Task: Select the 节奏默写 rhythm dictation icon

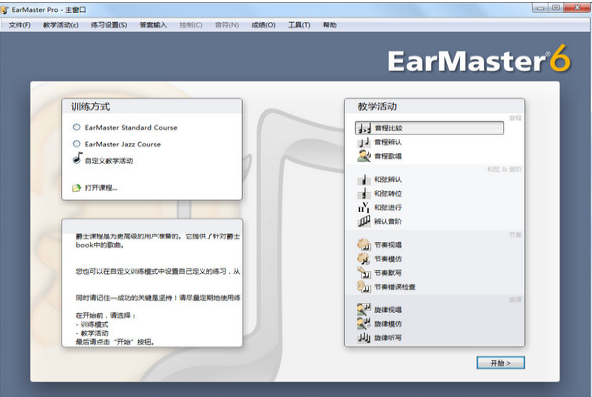Action: pos(364,272)
